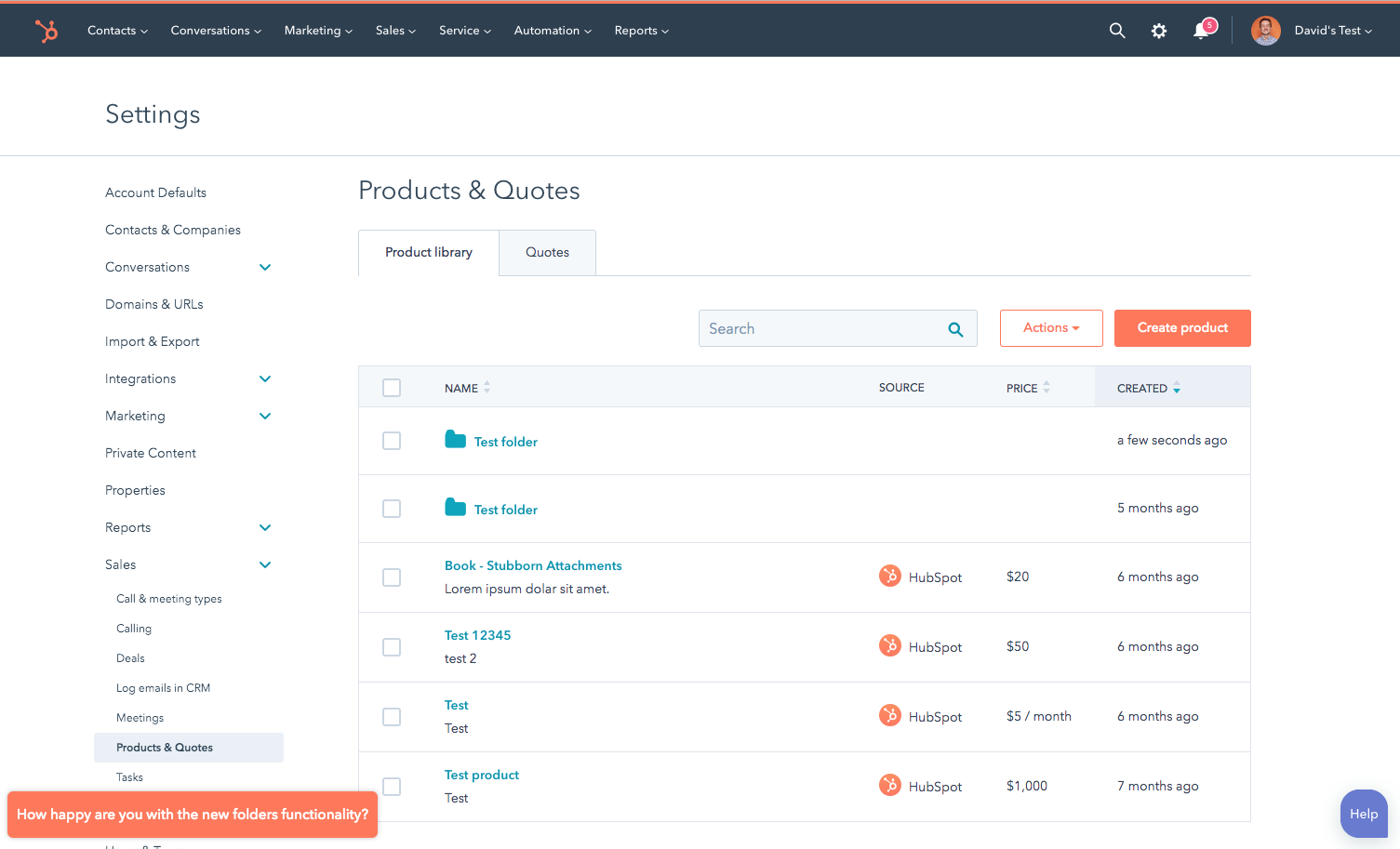Open the notifications bell
The width and height of the screenshot is (1400, 849).
[1202, 31]
